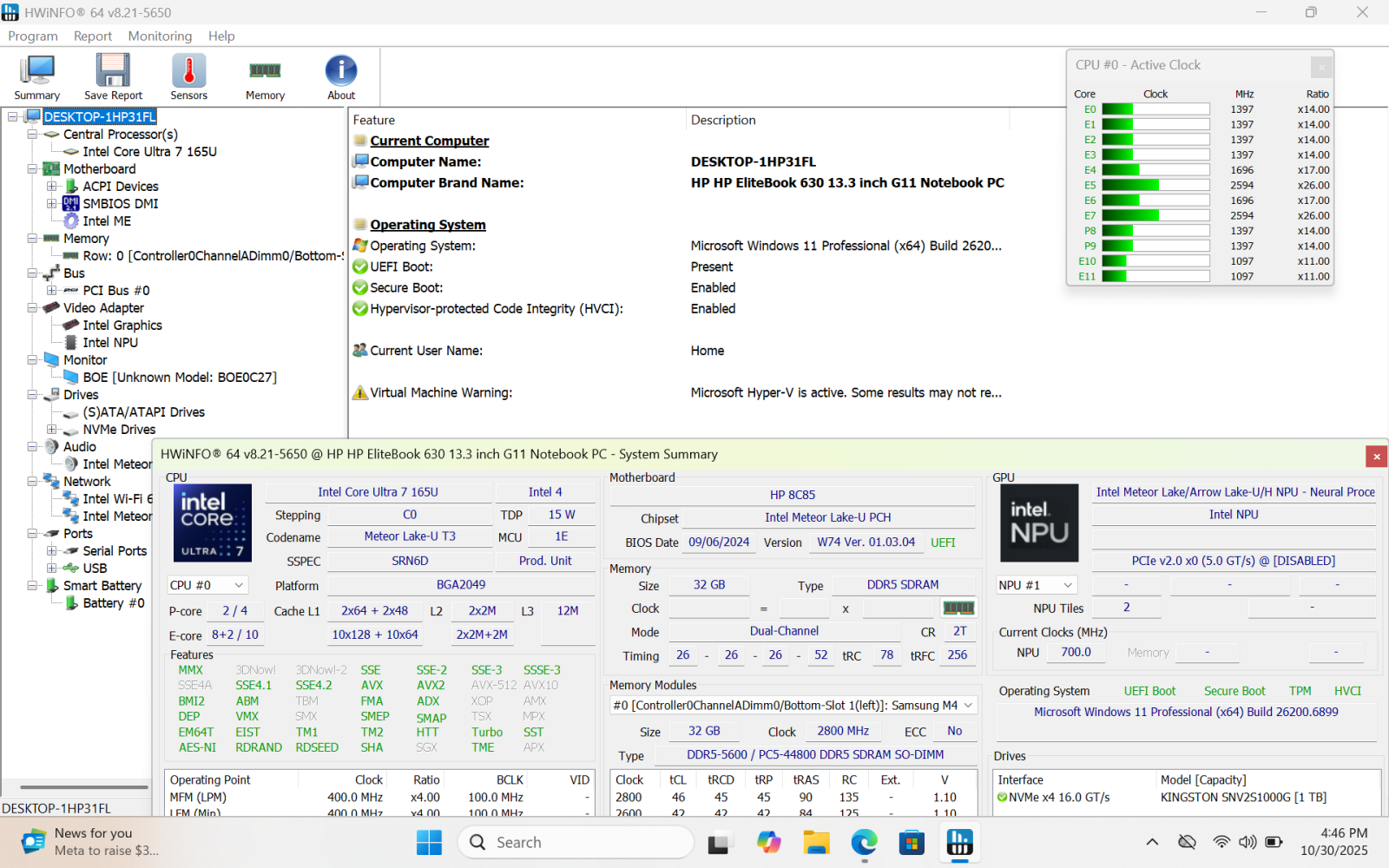Image resolution: width=1389 pixels, height=868 pixels.
Task: Open the CPU #0 selector dropdown
Action: [207, 585]
